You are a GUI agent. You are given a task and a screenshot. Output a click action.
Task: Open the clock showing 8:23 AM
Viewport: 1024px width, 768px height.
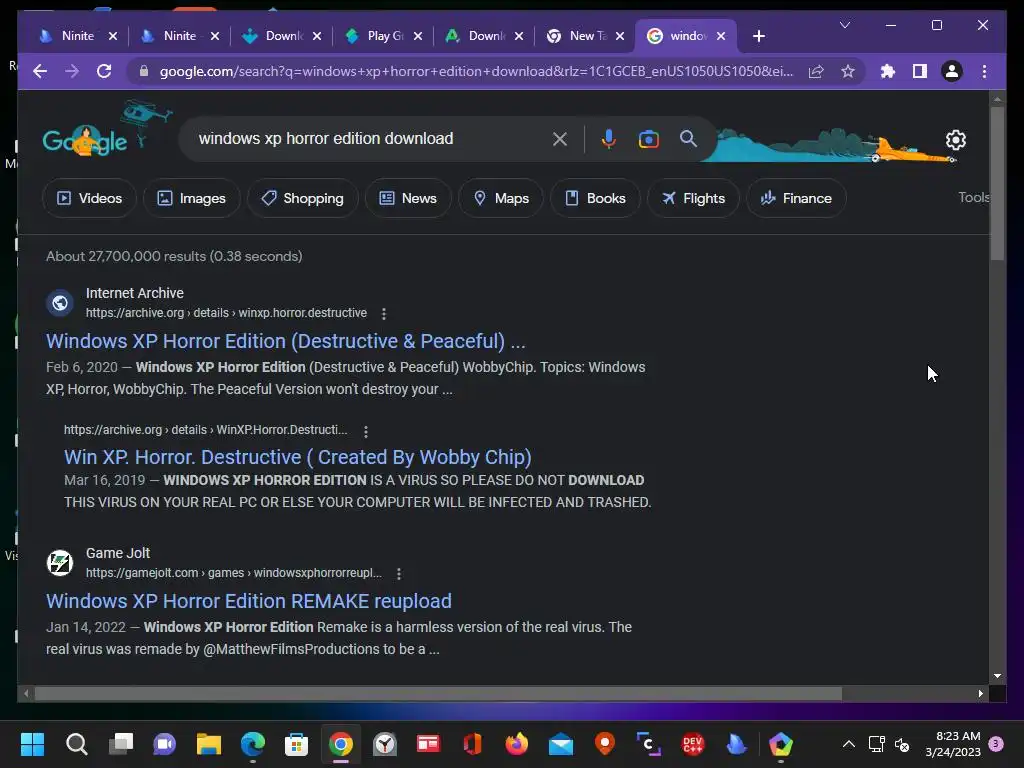point(953,744)
